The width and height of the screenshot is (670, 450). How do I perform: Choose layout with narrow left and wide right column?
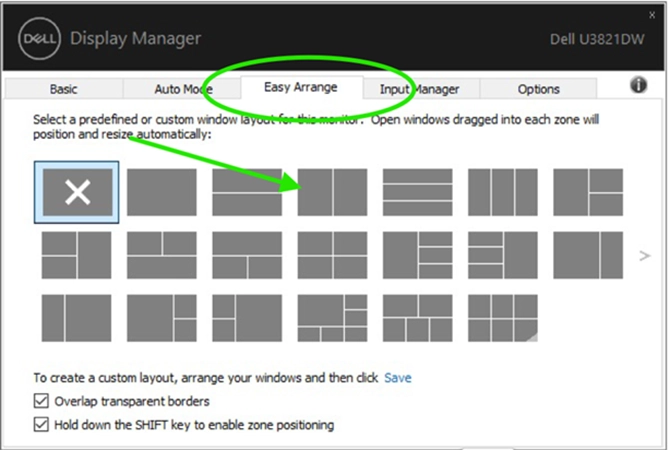(76, 318)
